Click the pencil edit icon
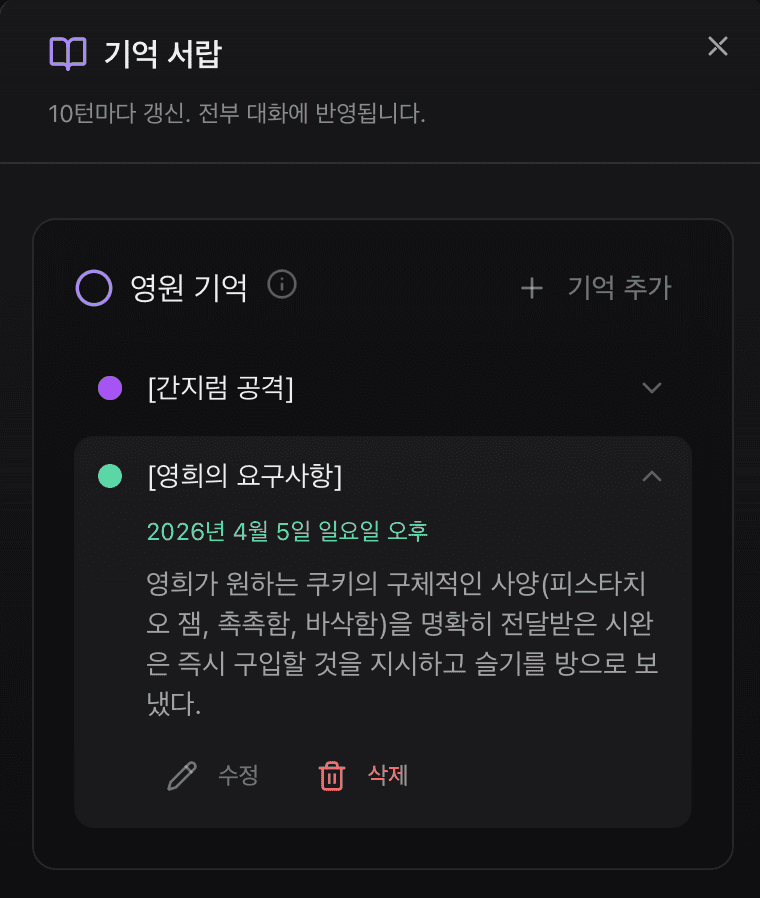Viewport: 760px width, 898px height. (182, 776)
